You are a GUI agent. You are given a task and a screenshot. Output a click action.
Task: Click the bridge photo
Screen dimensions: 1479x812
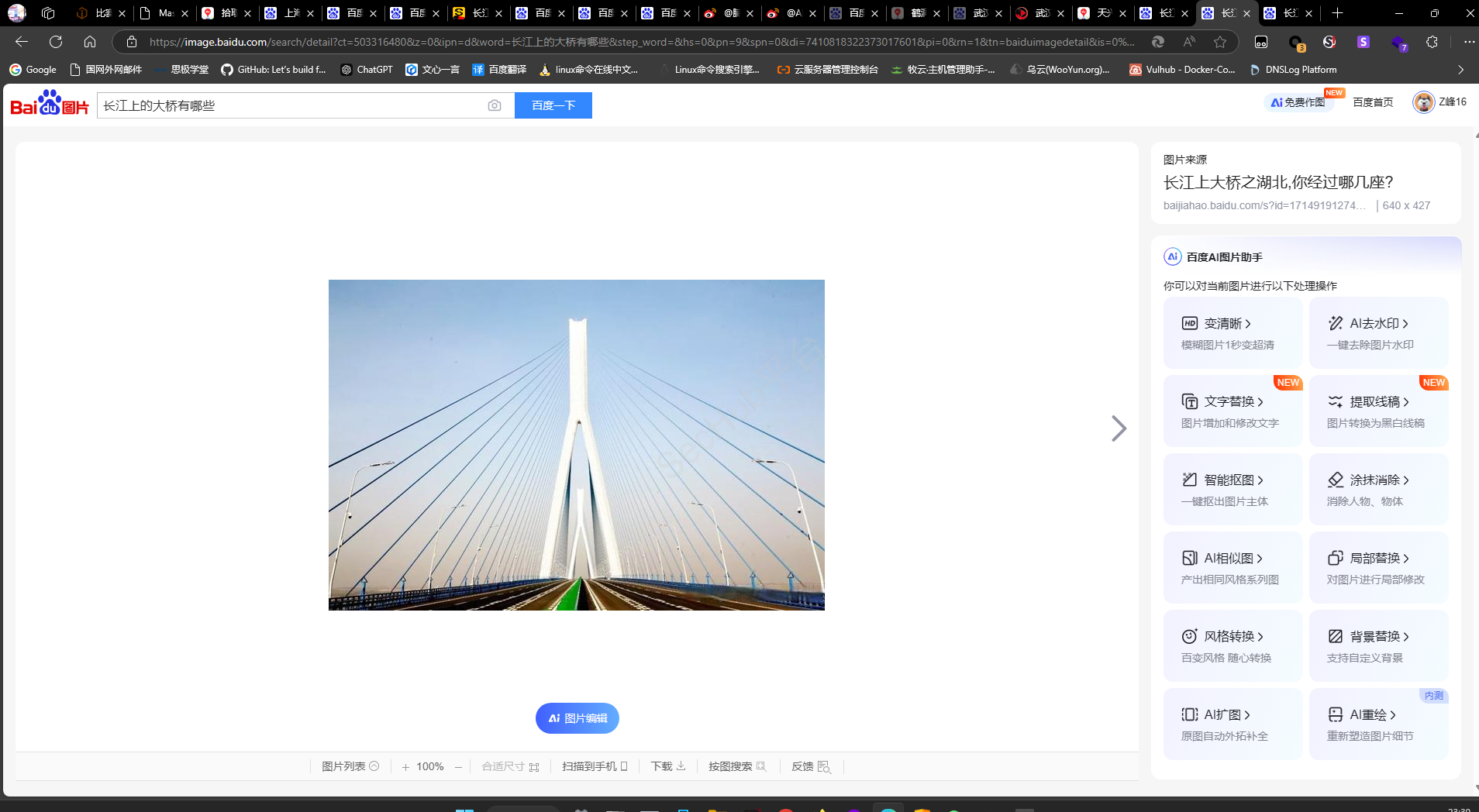[577, 445]
